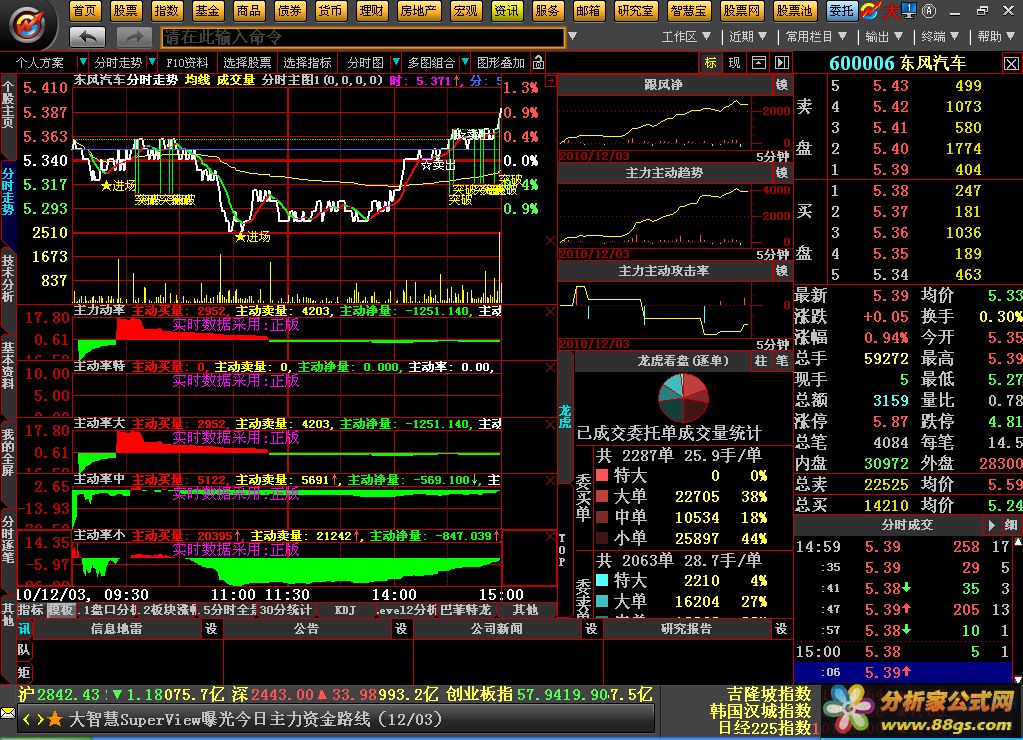Click the lock icon beside 图形叠加
The height and width of the screenshot is (740, 1023).
click(x=538, y=63)
